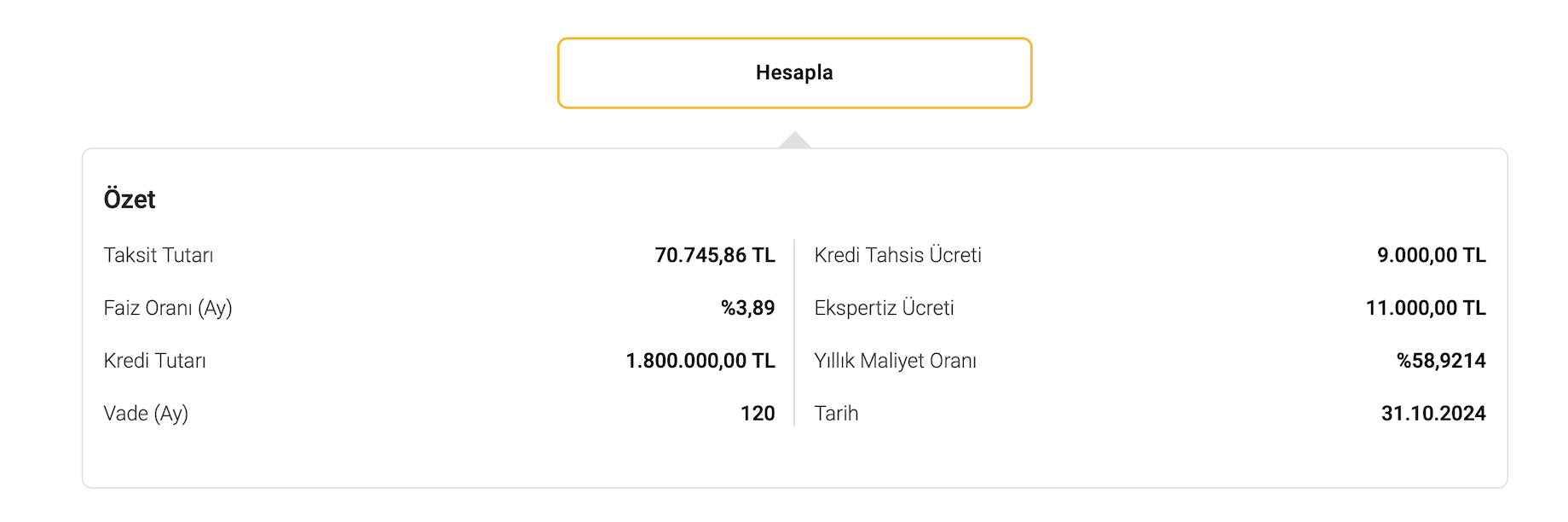Click the Kredi Tahsis Ücreti label
The height and width of the screenshot is (522, 1568).
[x=897, y=255]
